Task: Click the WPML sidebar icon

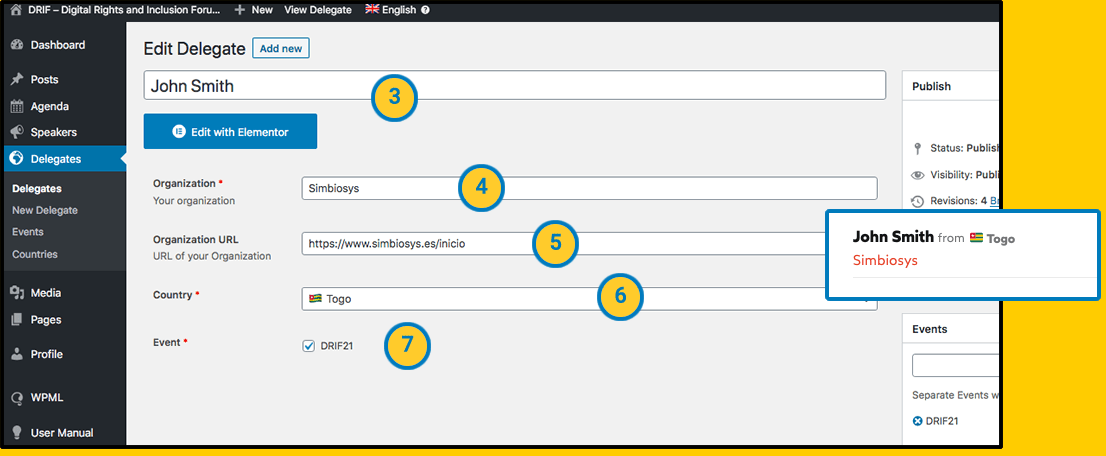Action: click(x=17, y=398)
